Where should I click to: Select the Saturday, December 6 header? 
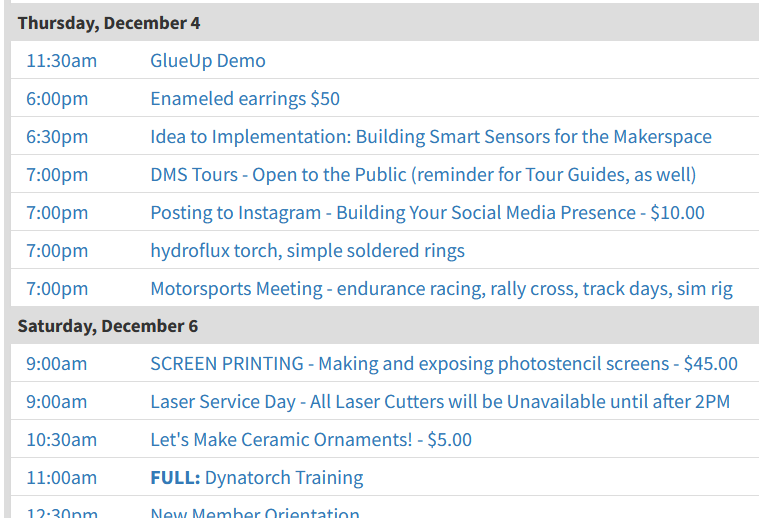pos(108,326)
